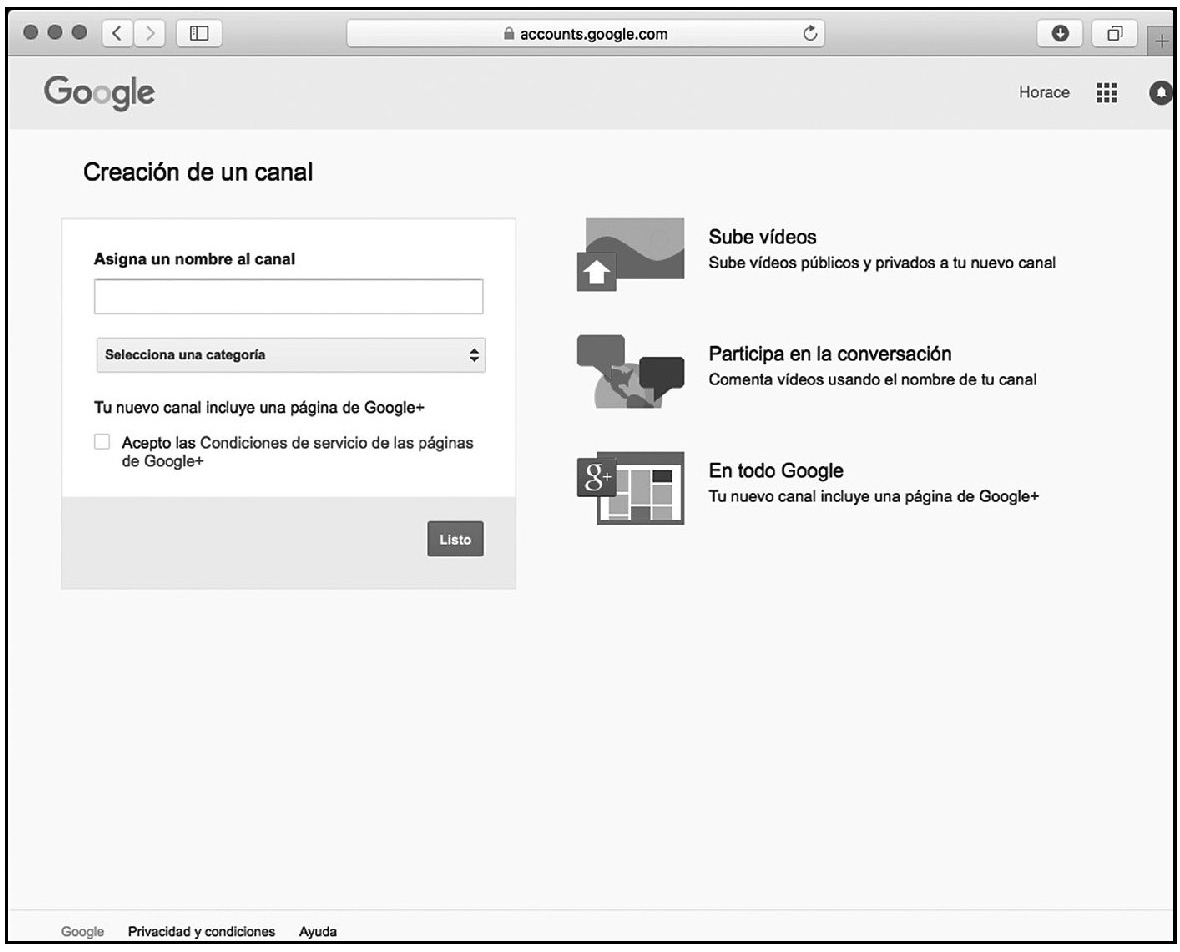Screen dimensions: 1180x952
Task: Click the Listo button
Action: 455,538
